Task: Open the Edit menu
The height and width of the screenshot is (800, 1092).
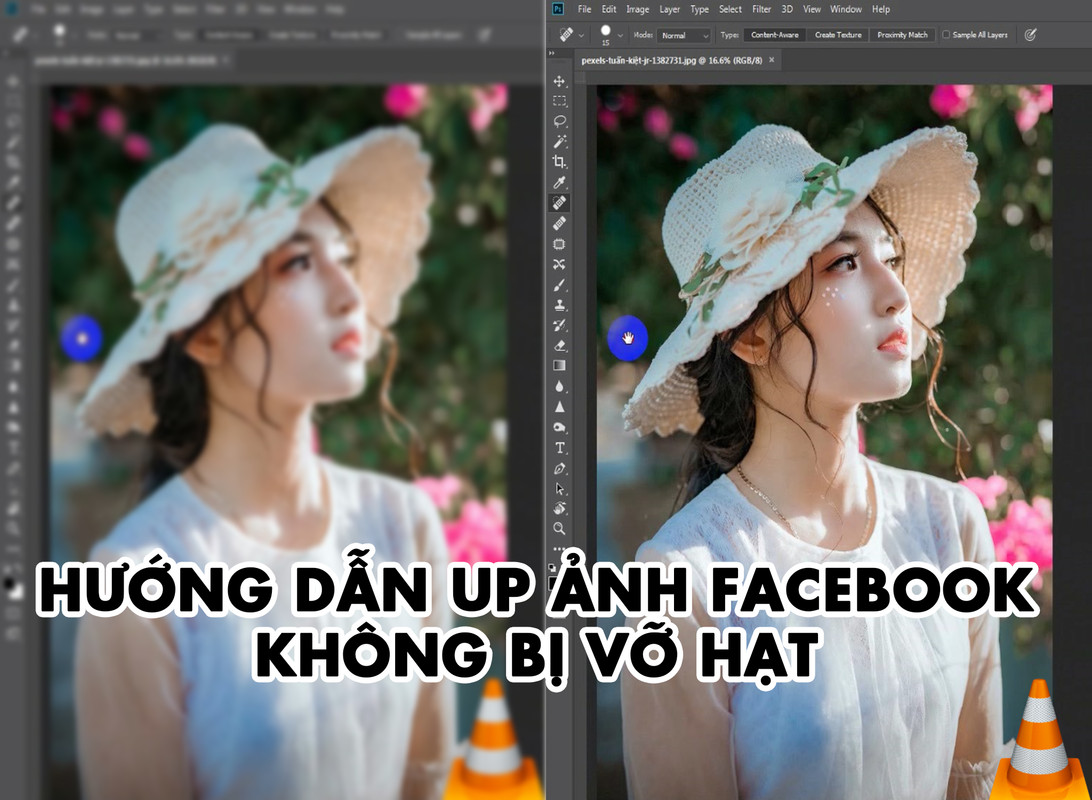Action: pos(609,9)
